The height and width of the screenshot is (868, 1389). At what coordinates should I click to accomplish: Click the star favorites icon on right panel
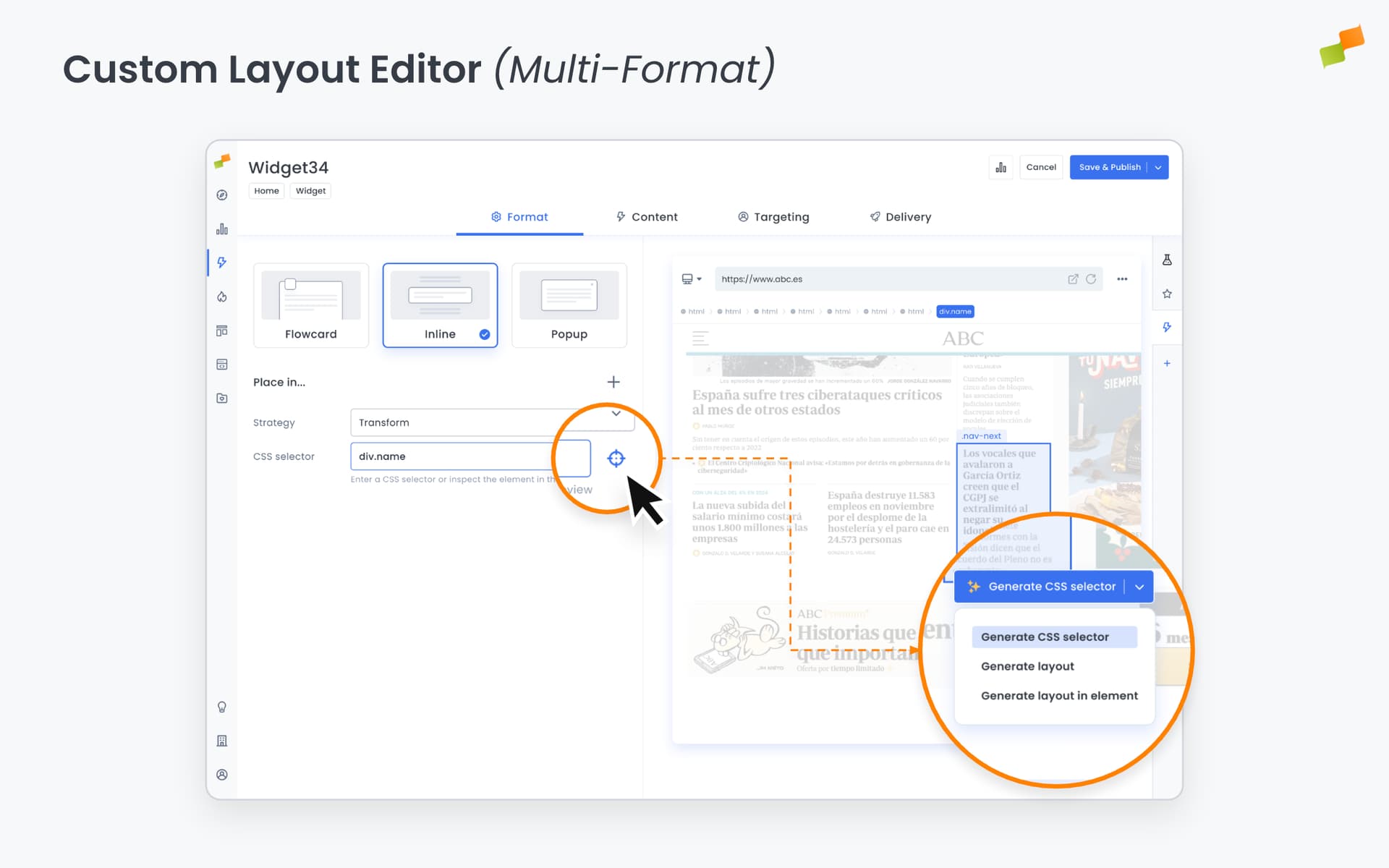[1167, 293]
